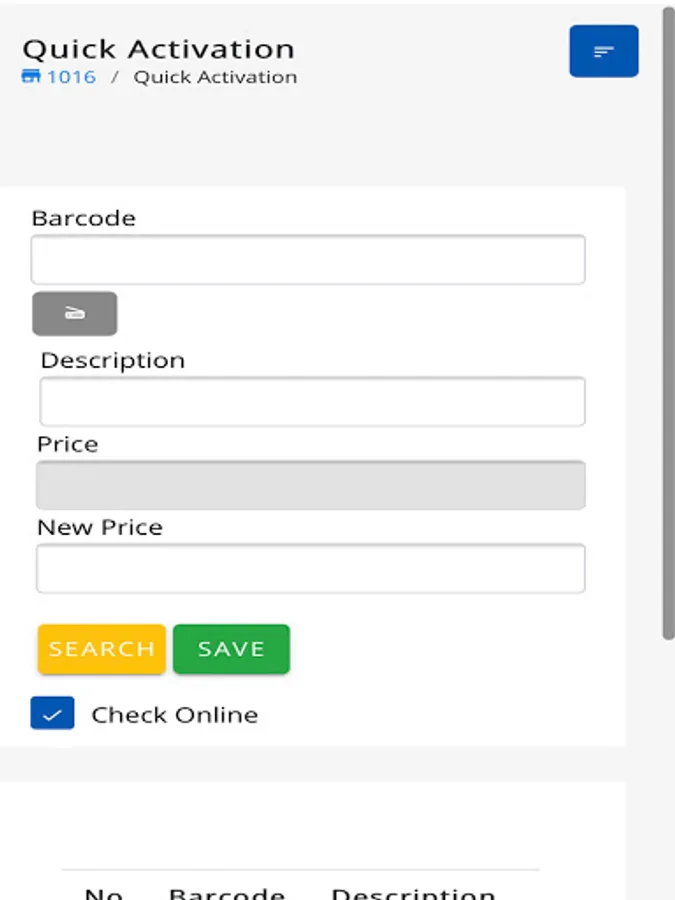This screenshot has height=900, width=675.
Task: Uncheck the Check Online checkbox
Action: tap(52, 714)
